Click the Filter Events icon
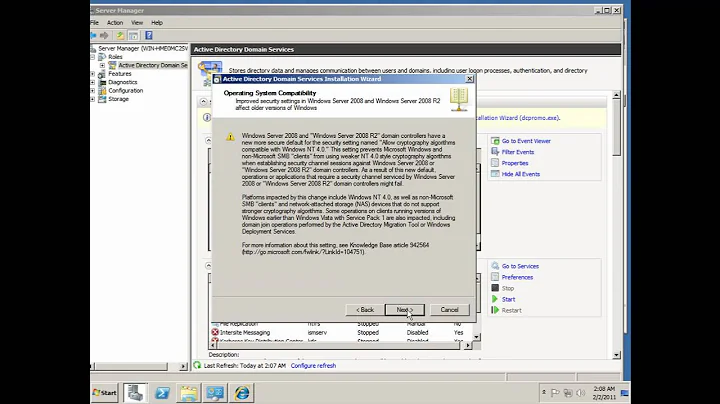 pyautogui.click(x=495, y=152)
